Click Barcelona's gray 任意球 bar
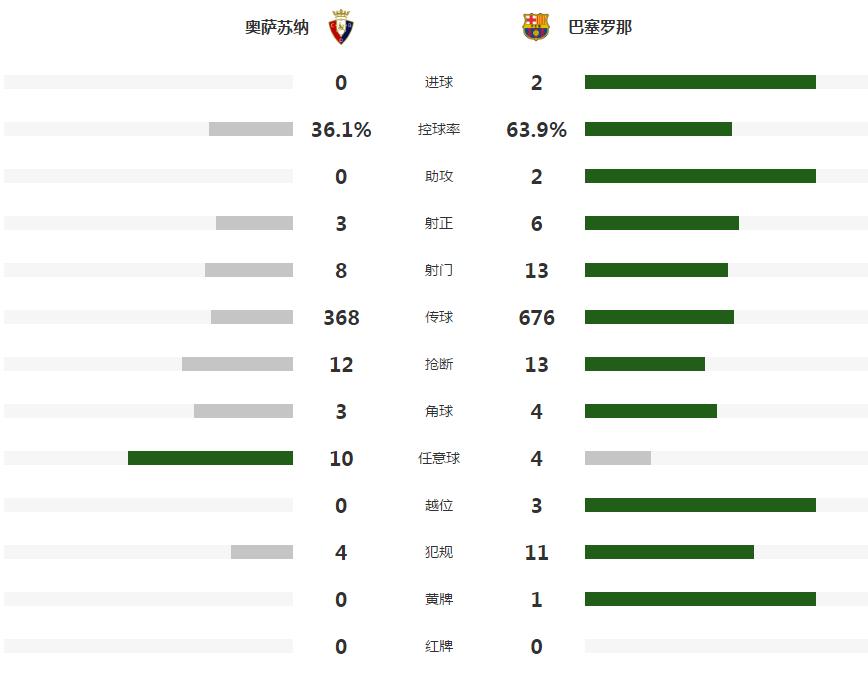The width and height of the screenshot is (868, 674). tap(618, 458)
